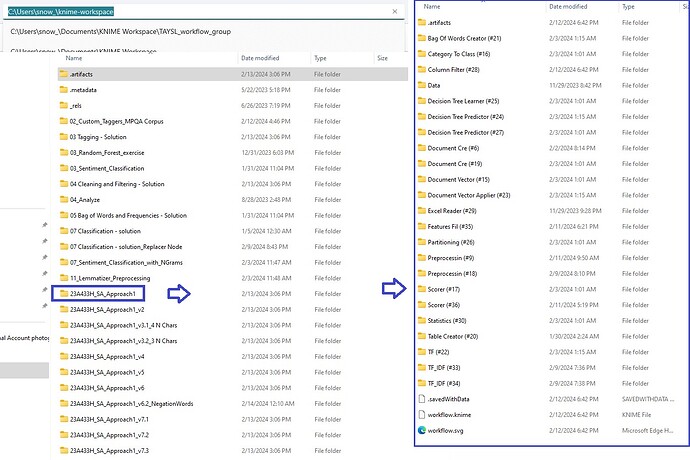Select Features Fil (#35) folder name
The image size is (690, 460).
[x=450, y=227]
